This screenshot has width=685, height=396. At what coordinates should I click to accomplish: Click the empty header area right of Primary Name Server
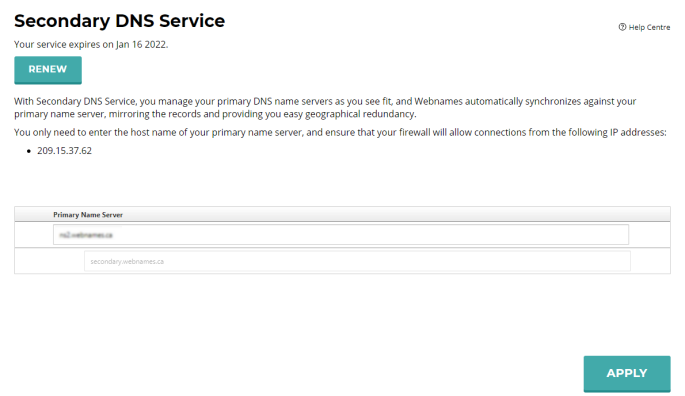pyautogui.click(x=396, y=215)
